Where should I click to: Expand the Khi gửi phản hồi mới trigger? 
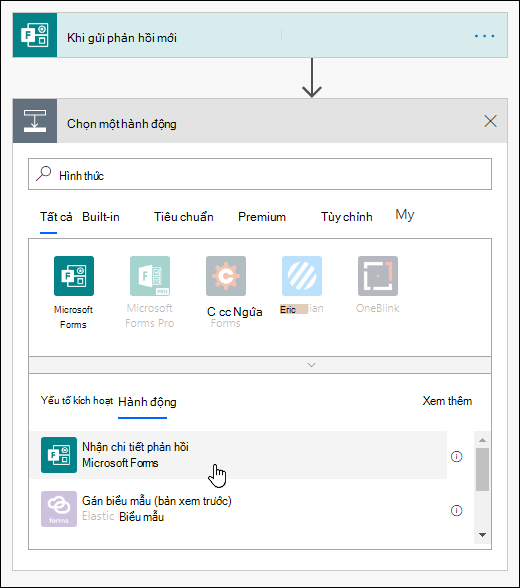[x=260, y=35]
